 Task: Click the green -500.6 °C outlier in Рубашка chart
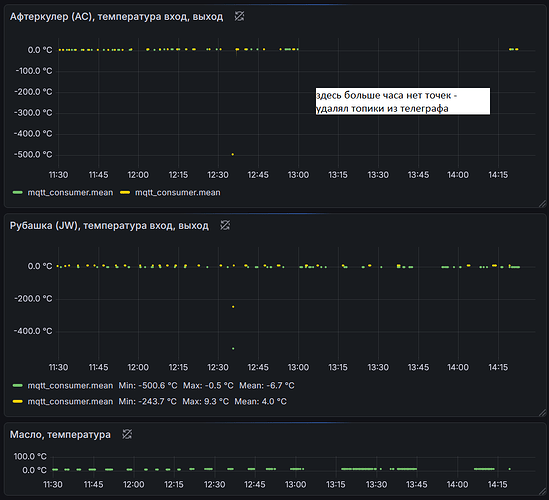click(233, 348)
